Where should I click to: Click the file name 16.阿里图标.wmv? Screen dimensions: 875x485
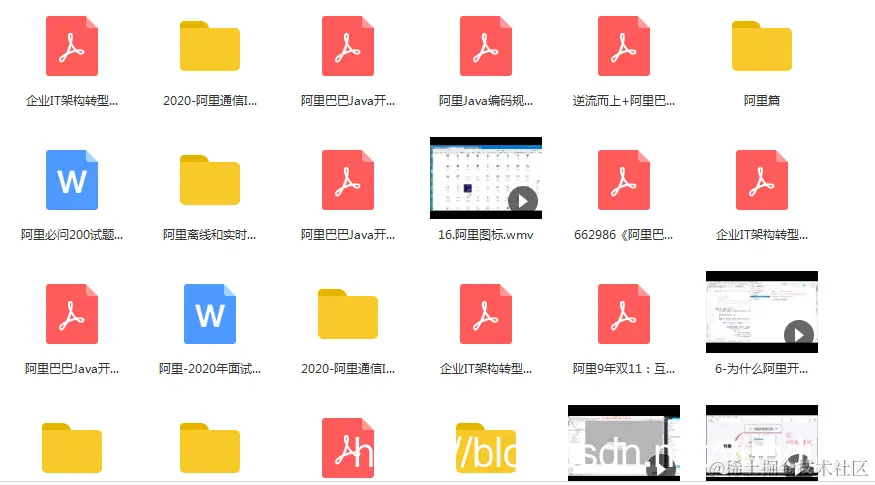pos(485,235)
